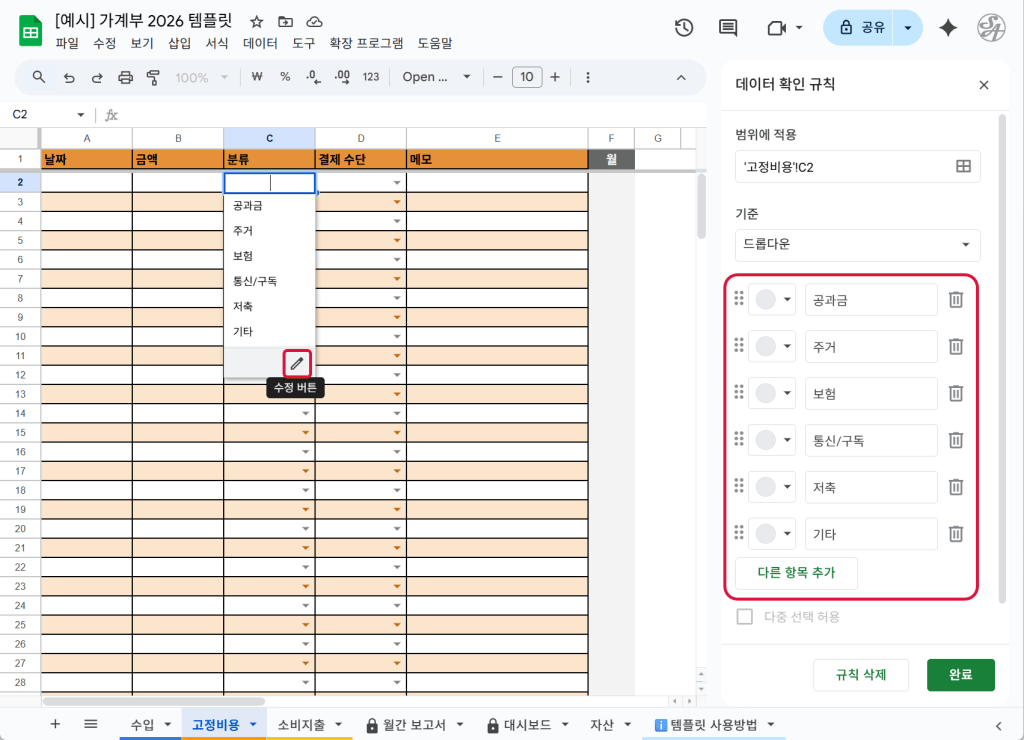Click the 다른 항목 추가 button
The height and width of the screenshot is (740, 1024).
[x=796, y=573]
